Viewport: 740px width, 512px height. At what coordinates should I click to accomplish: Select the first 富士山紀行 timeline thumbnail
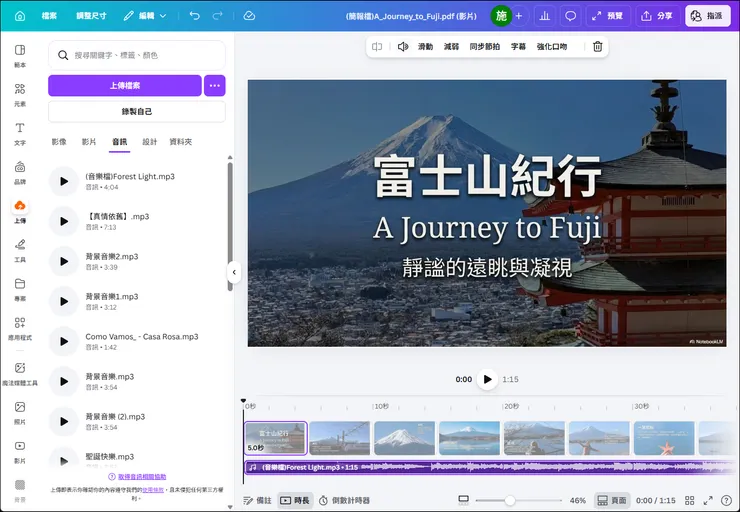276,438
